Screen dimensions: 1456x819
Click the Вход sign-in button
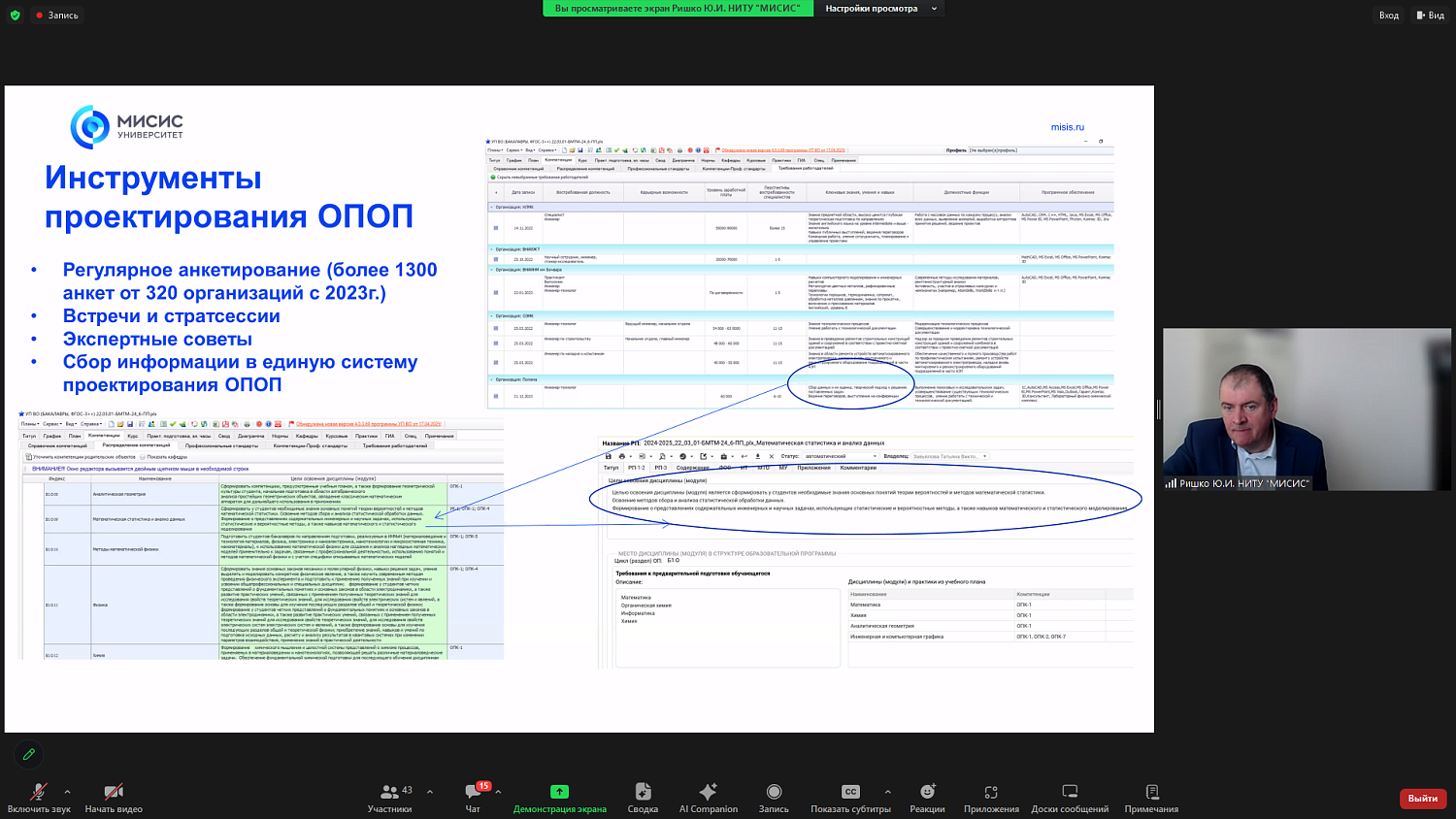coord(1389,15)
